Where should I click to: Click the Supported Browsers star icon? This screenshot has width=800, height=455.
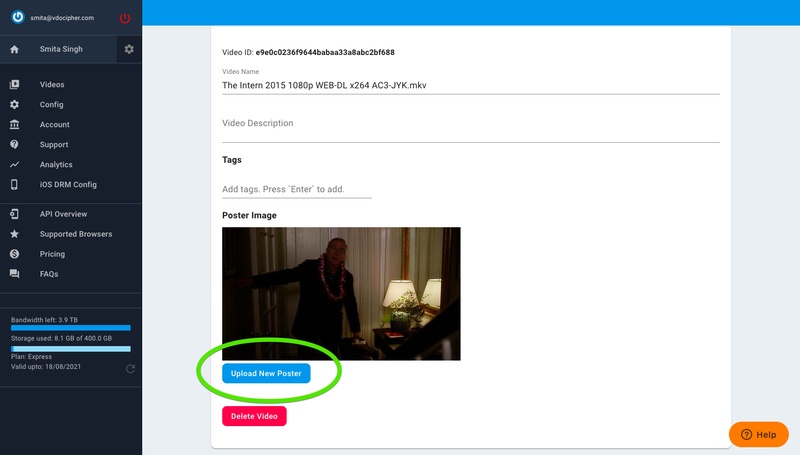point(14,234)
